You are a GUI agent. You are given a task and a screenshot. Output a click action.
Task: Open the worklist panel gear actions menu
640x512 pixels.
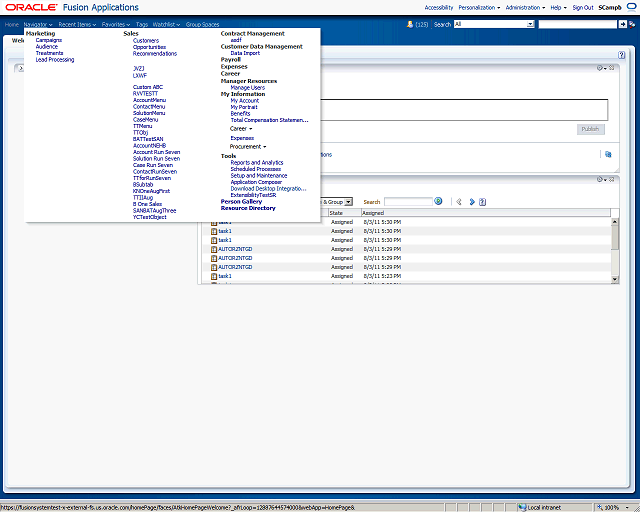(x=601, y=179)
